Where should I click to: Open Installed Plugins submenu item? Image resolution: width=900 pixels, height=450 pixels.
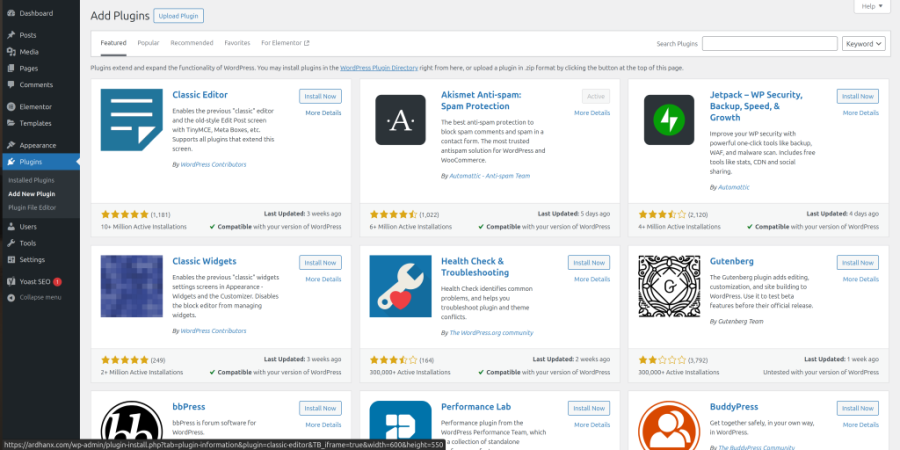coord(31,180)
